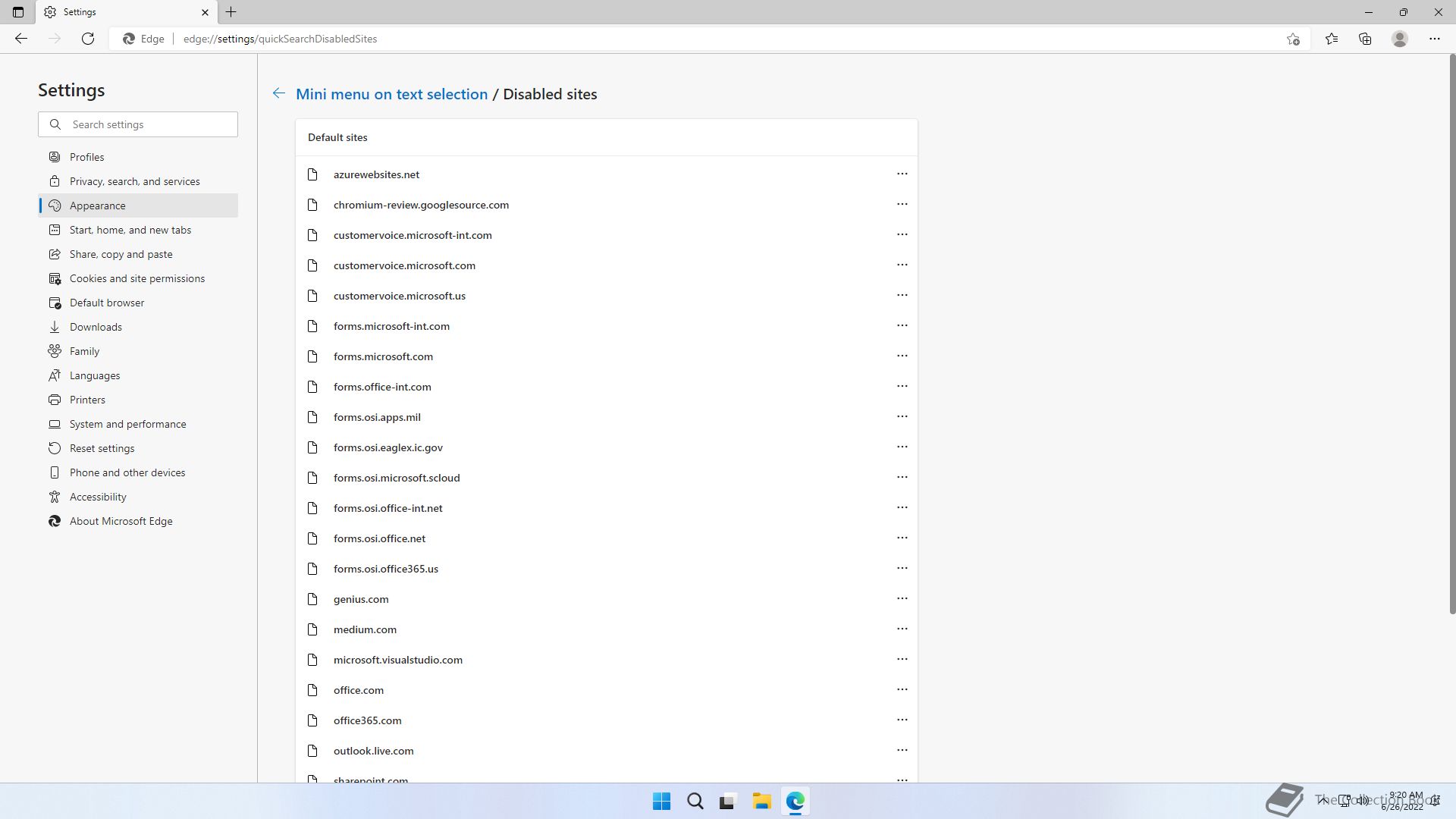Image resolution: width=1456 pixels, height=819 pixels.
Task: Open Family settings
Action: click(138, 351)
